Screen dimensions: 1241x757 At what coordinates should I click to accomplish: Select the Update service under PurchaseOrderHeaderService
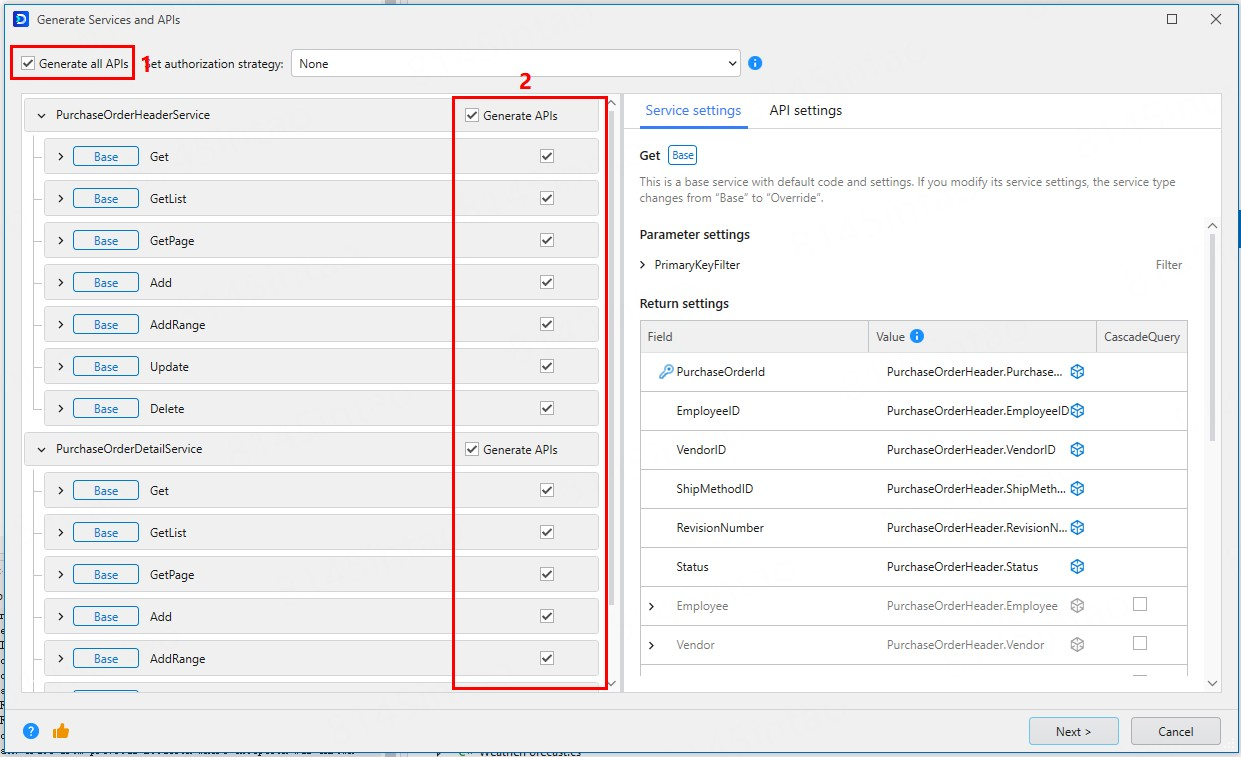click(x=169, y=367)
